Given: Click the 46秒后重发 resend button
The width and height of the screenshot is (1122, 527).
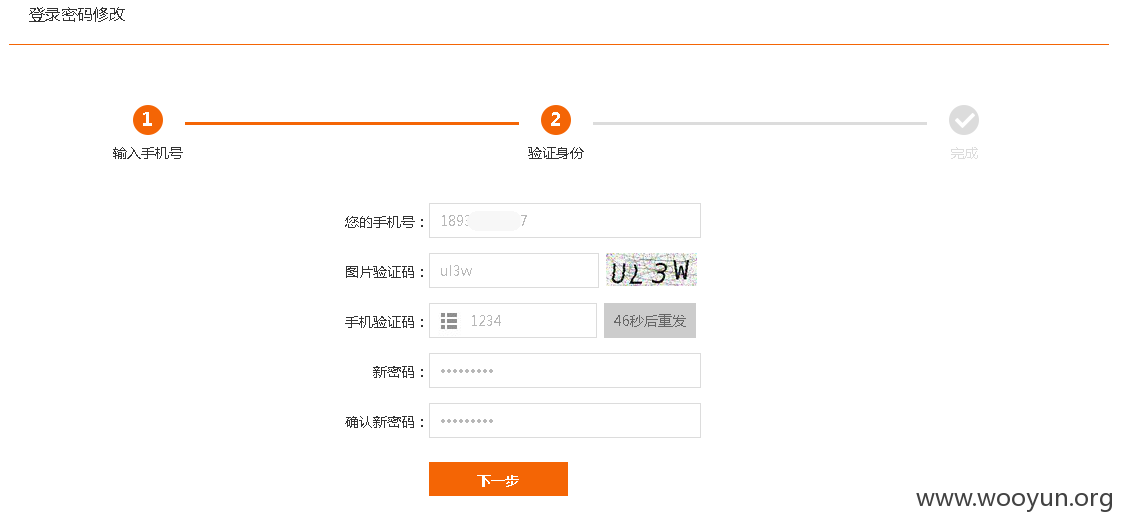Looking at the screenshot, I should pyautogui.click(x=650, y=321).
